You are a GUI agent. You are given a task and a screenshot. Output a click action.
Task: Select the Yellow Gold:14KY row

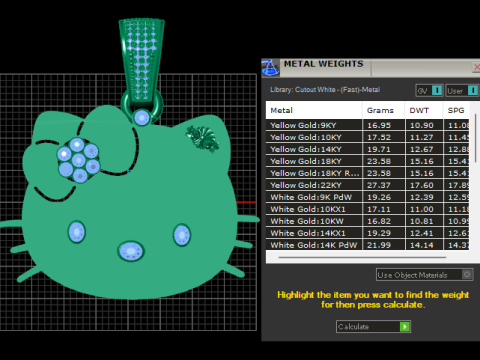pyautogui.click(x=368, y=149)
